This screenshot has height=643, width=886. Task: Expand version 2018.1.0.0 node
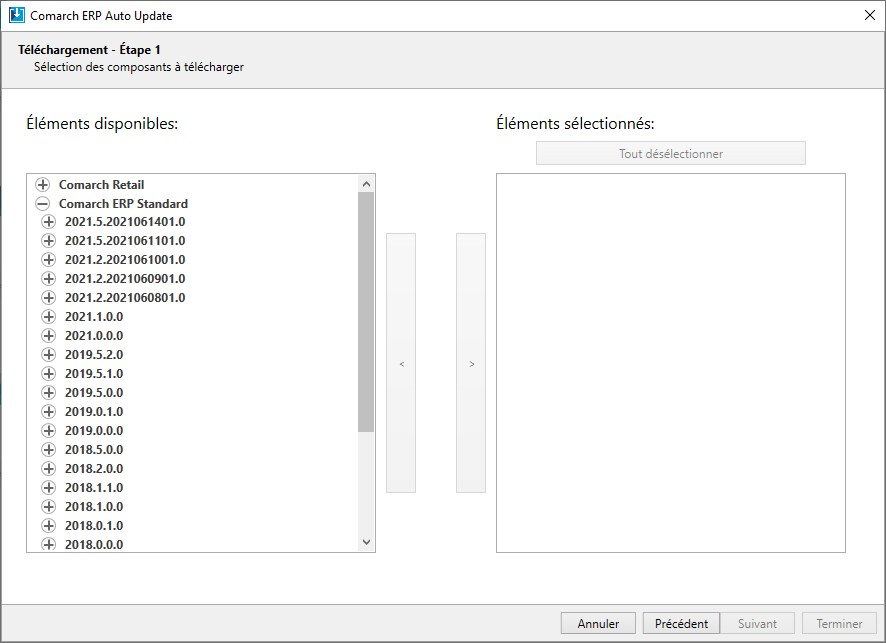(49, 507)
